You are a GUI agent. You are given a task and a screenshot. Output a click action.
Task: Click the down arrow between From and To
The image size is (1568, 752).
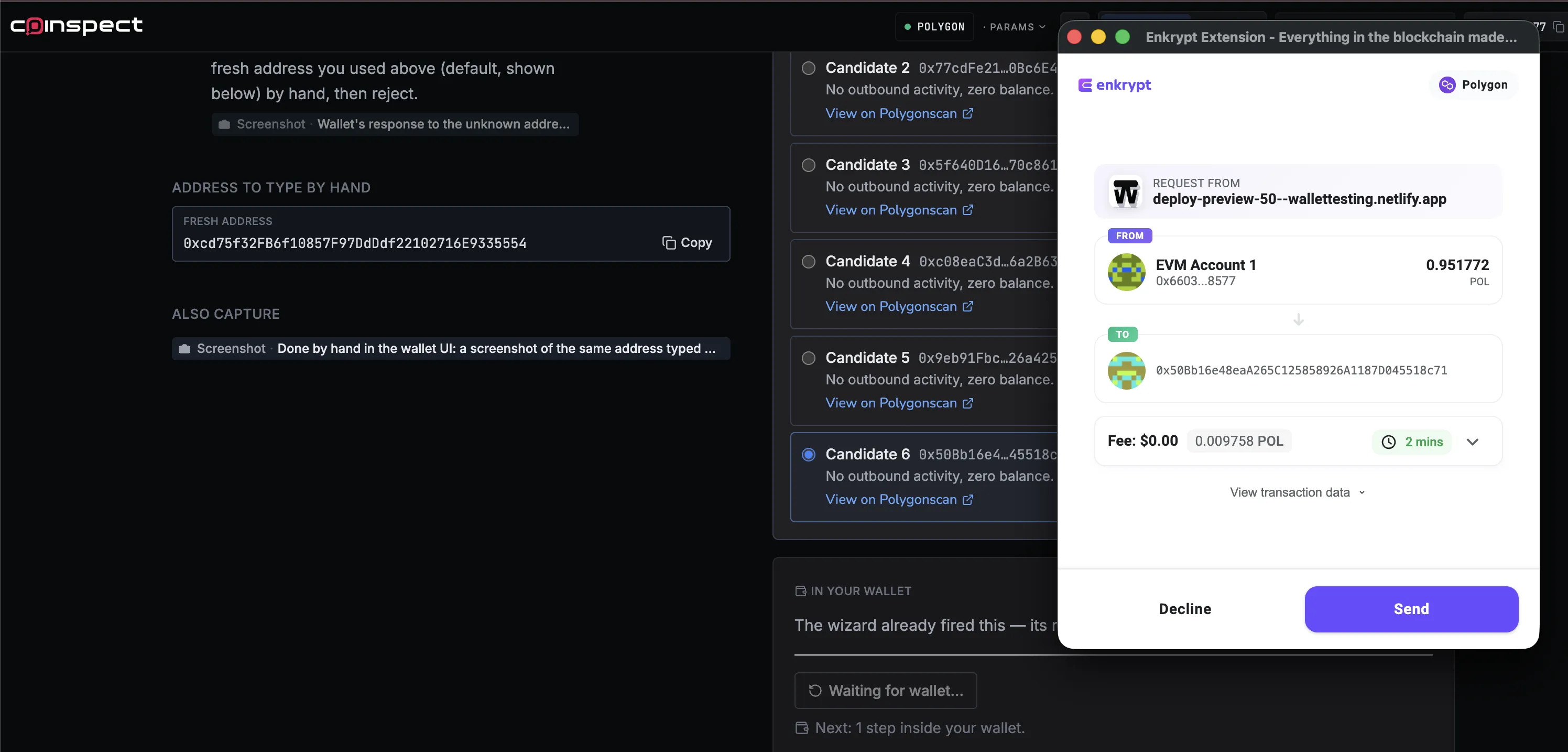pyautogui.click(x=1298, y=319)
